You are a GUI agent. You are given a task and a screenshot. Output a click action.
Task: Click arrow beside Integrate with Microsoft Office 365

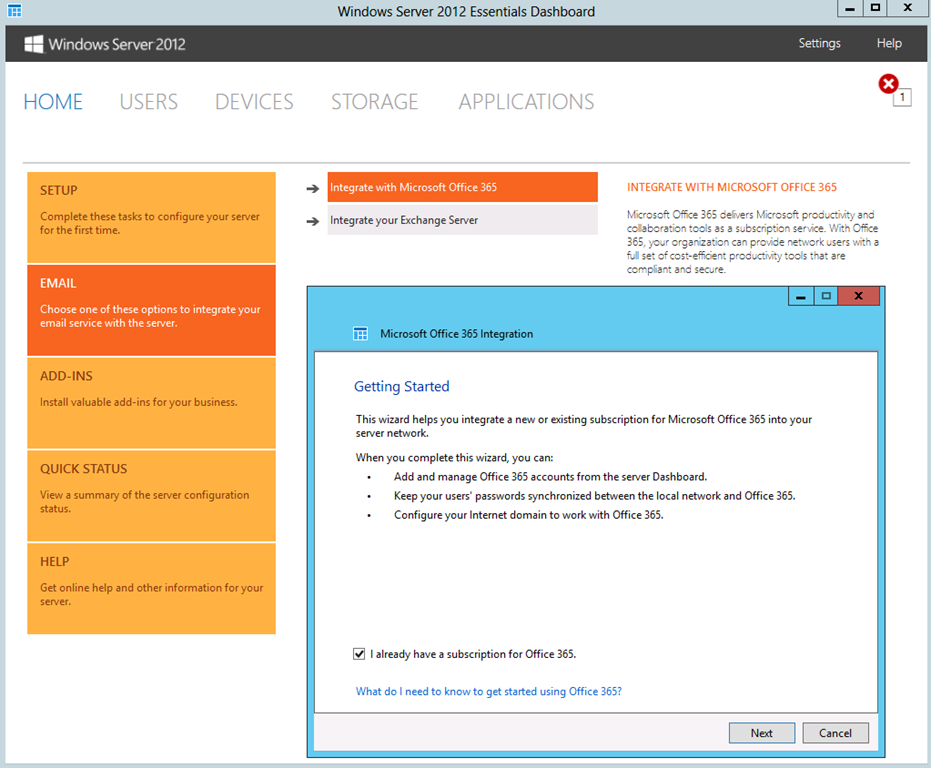(313, 188)
